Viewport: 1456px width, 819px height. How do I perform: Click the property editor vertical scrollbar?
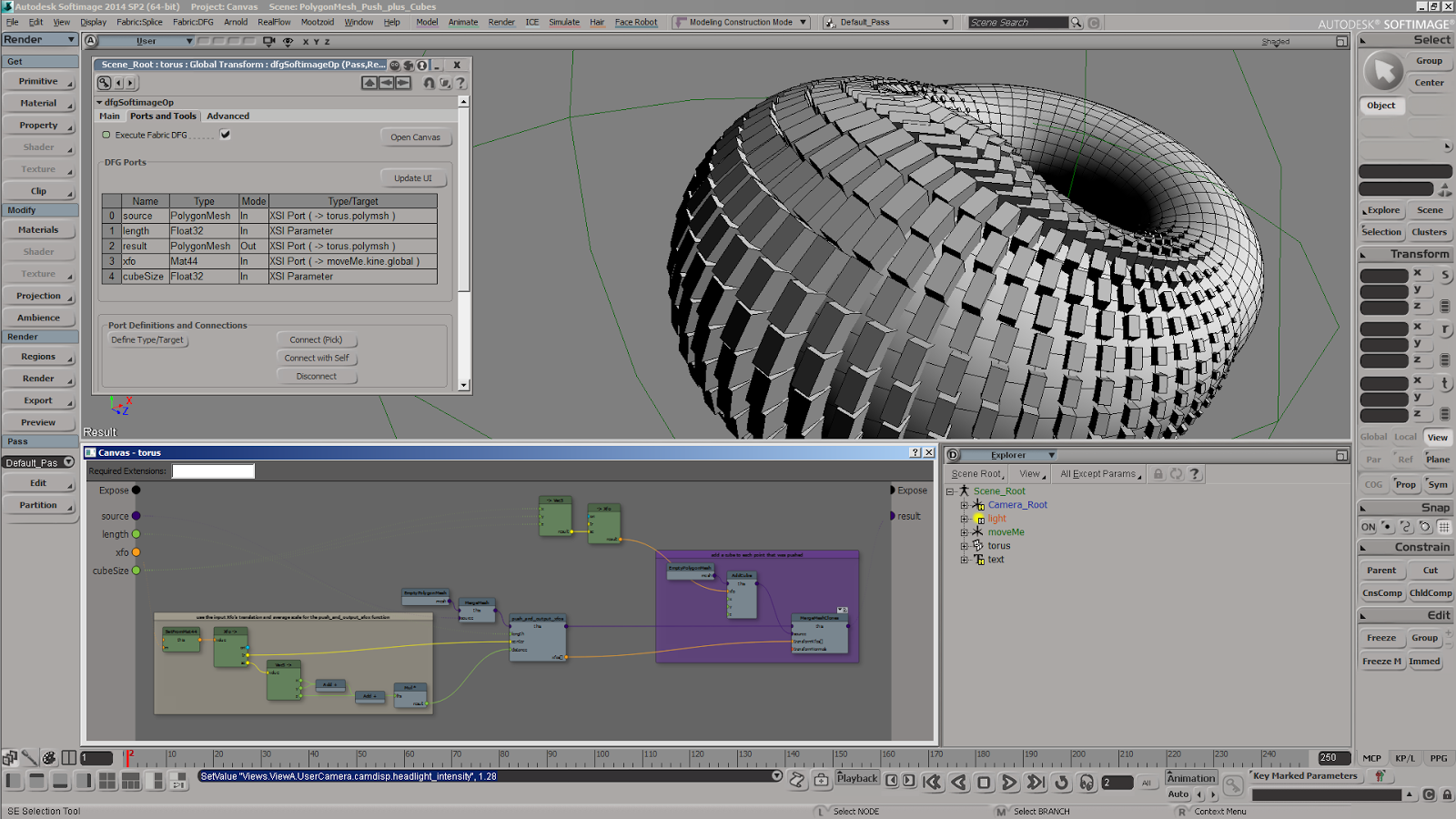(463, 244)
